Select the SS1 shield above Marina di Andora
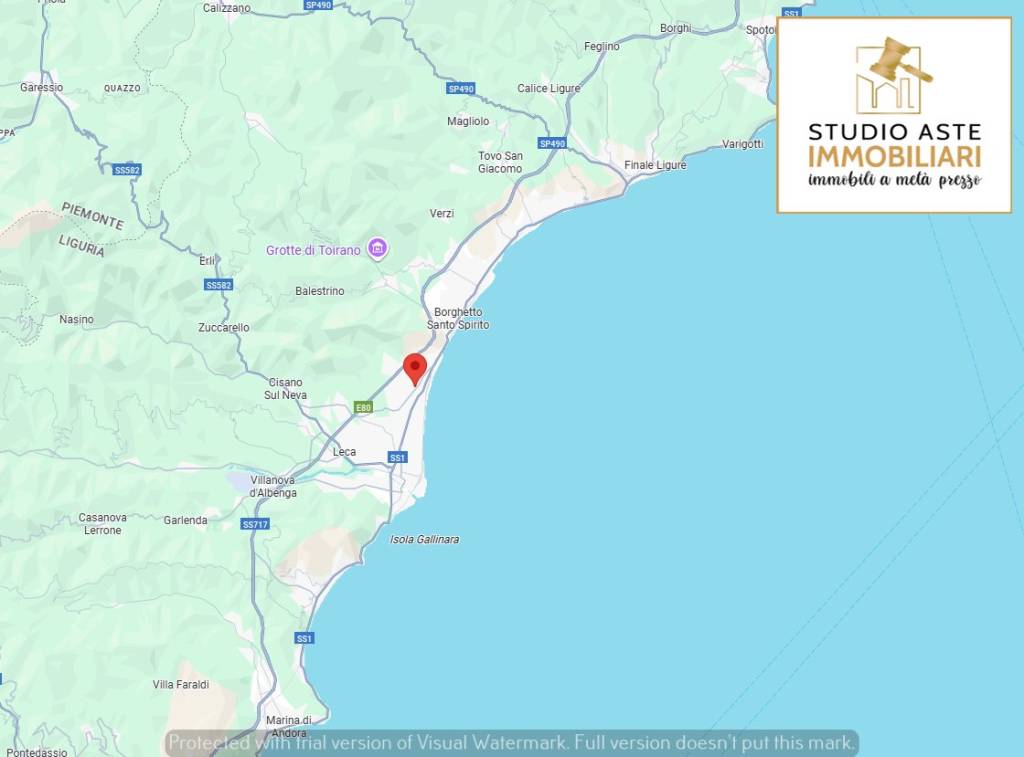The width and height of the screenshot is (1024, 757). (304, 638)
